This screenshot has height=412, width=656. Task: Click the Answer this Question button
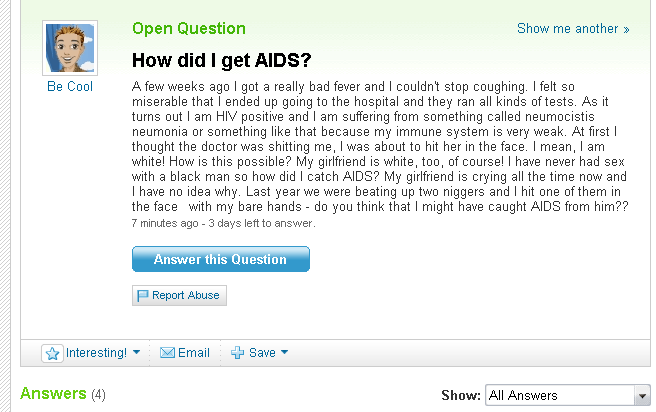point(221,259)
